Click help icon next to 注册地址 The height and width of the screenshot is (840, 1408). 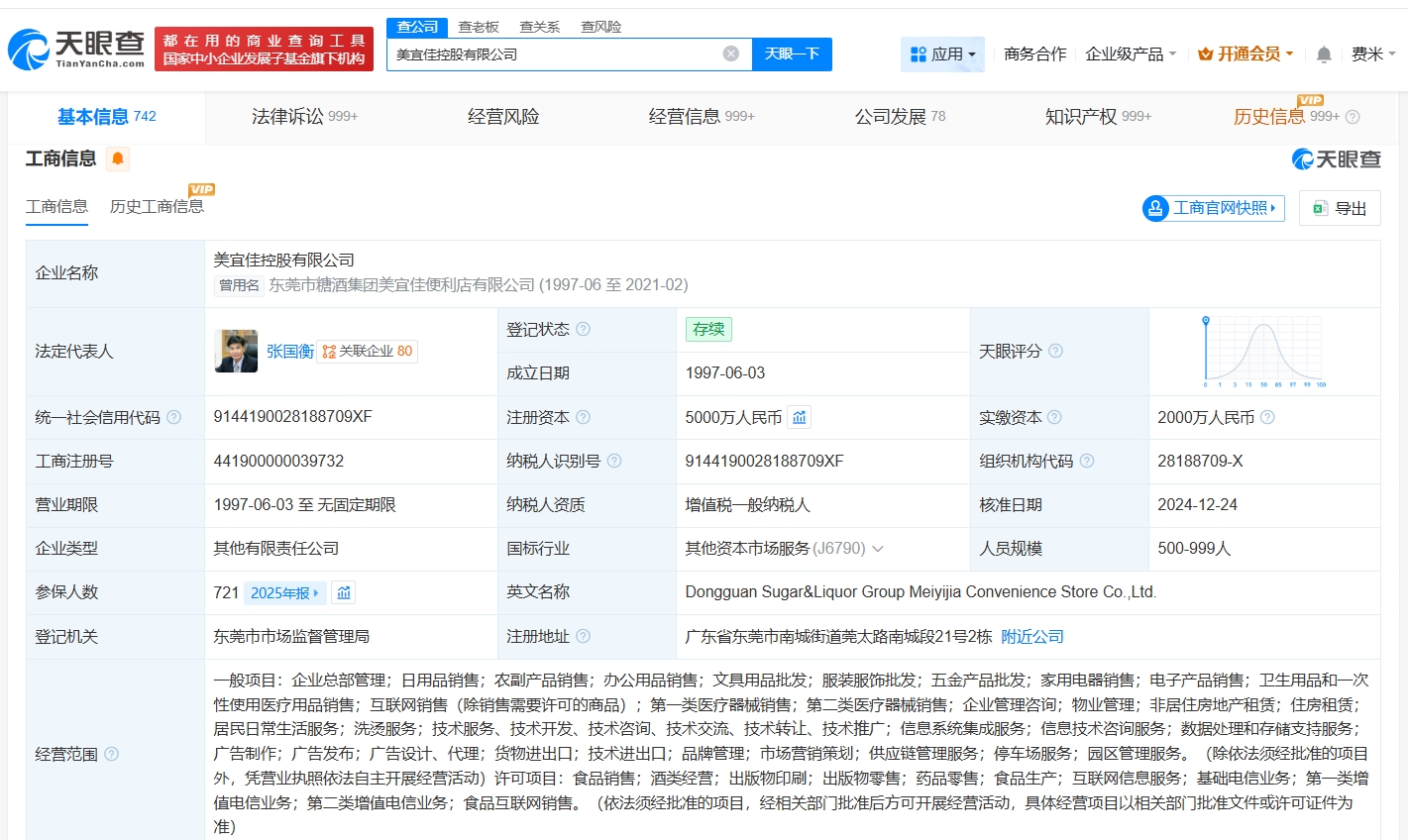tap(583, 636)
